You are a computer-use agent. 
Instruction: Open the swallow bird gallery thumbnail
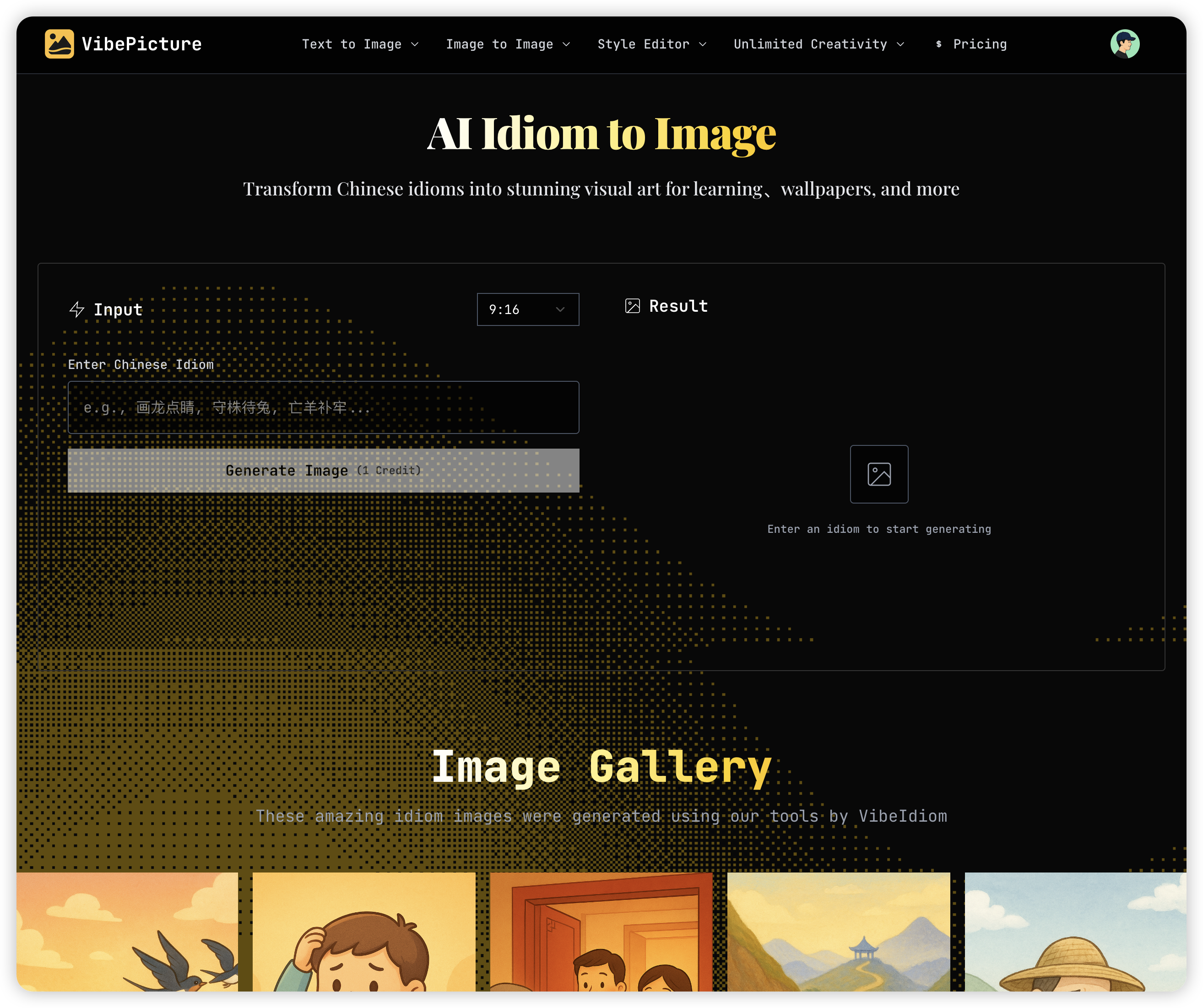(x=127, y=932)
